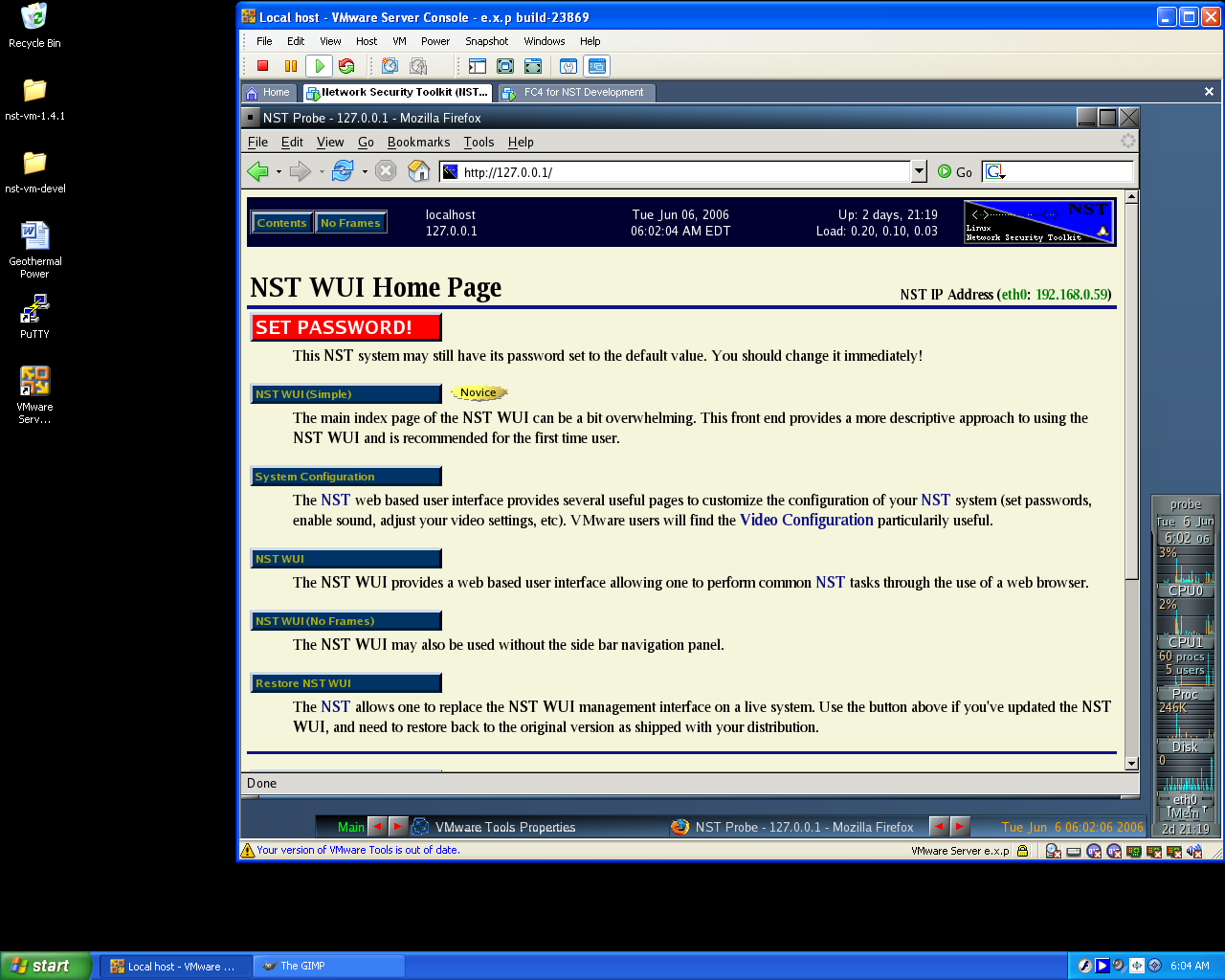Click the No Frames toggle button

tap(350, 222)
